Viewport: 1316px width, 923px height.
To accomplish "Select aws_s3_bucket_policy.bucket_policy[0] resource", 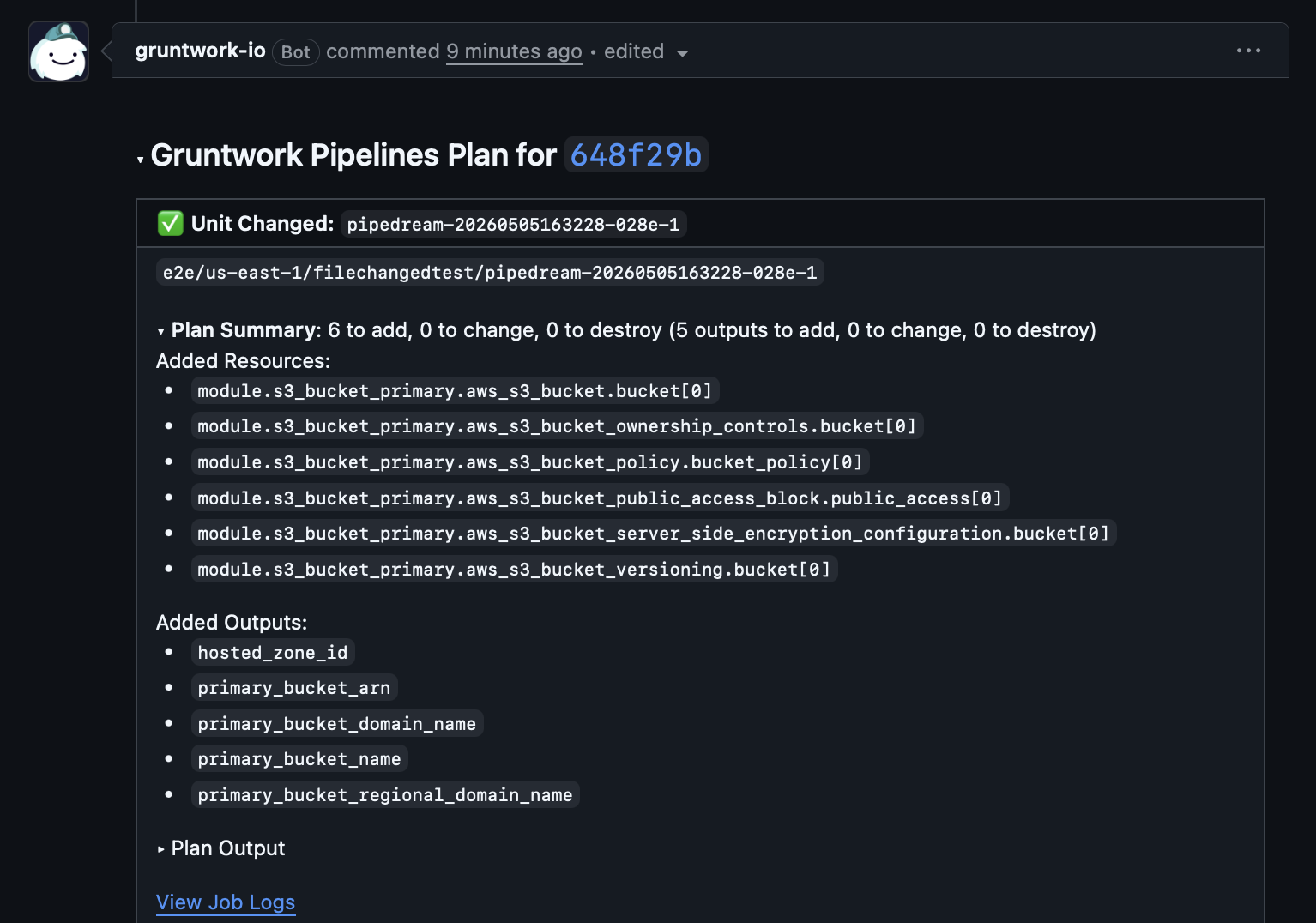I will (x=530, y=462).
